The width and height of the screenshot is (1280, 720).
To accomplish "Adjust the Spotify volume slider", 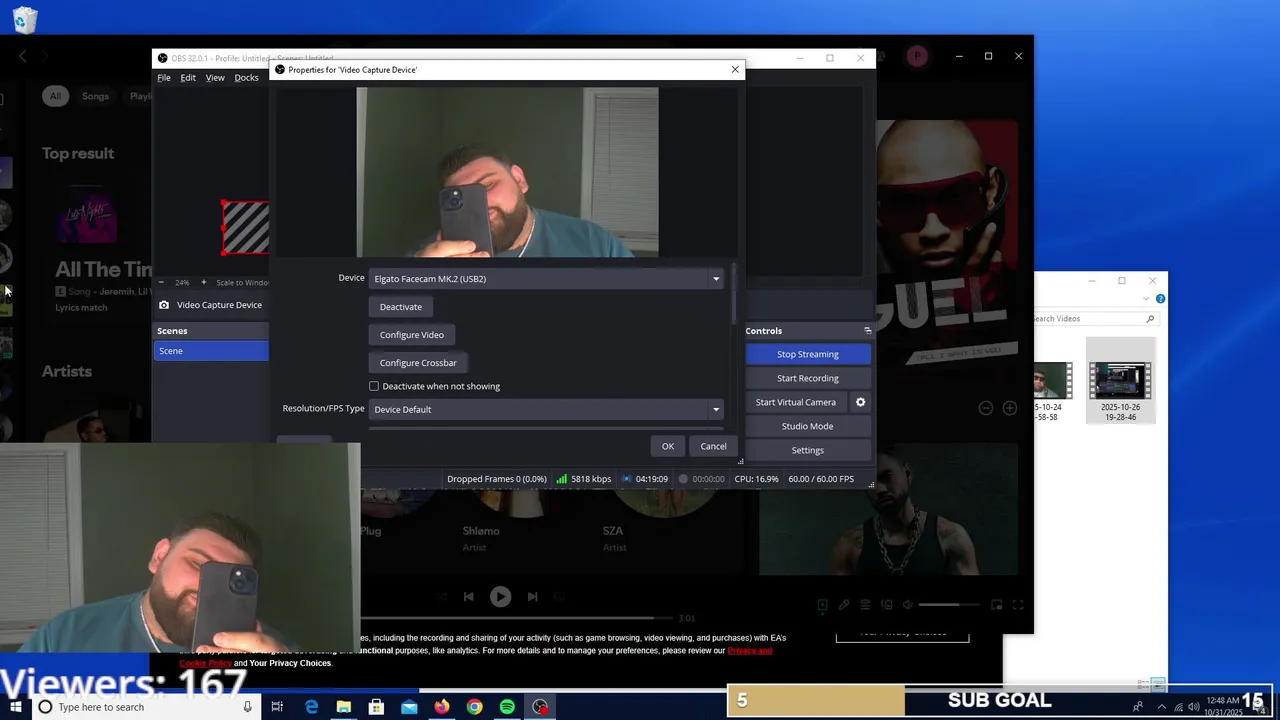I will tap(951, 605).
